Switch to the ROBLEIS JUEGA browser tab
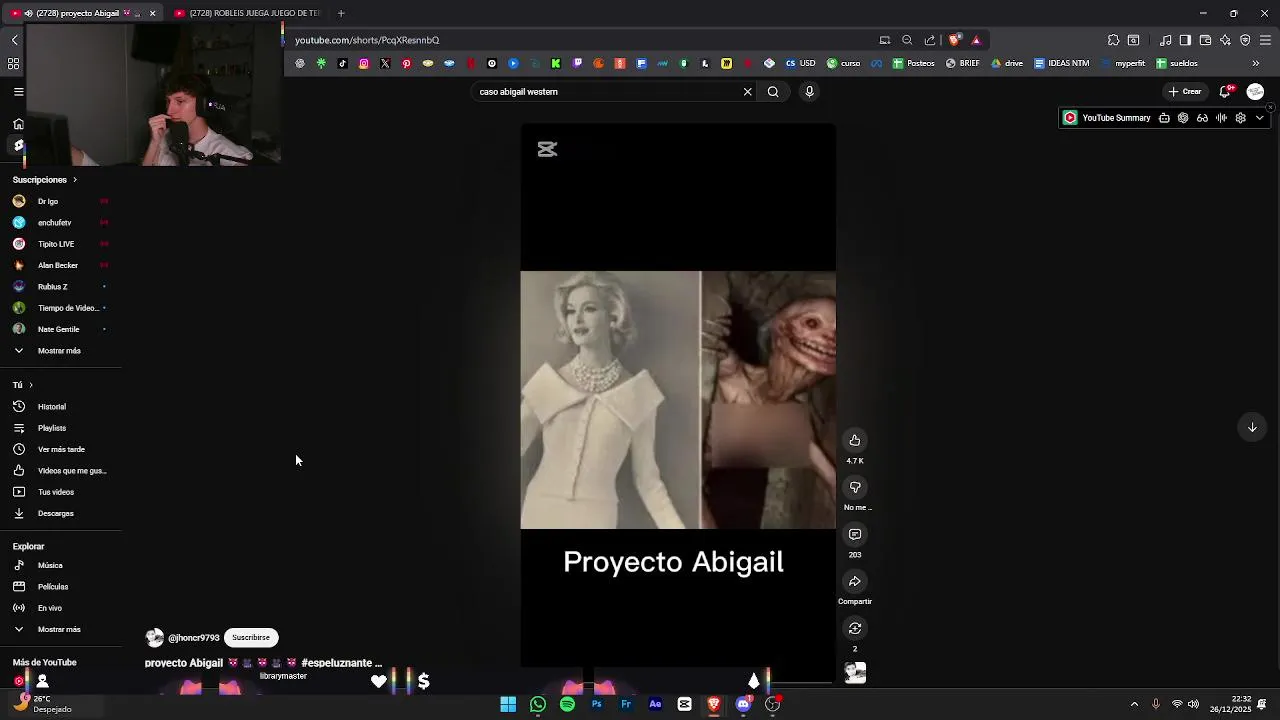Image resolution: width=1280 pixels, height=720 pixels. [246, 13]
